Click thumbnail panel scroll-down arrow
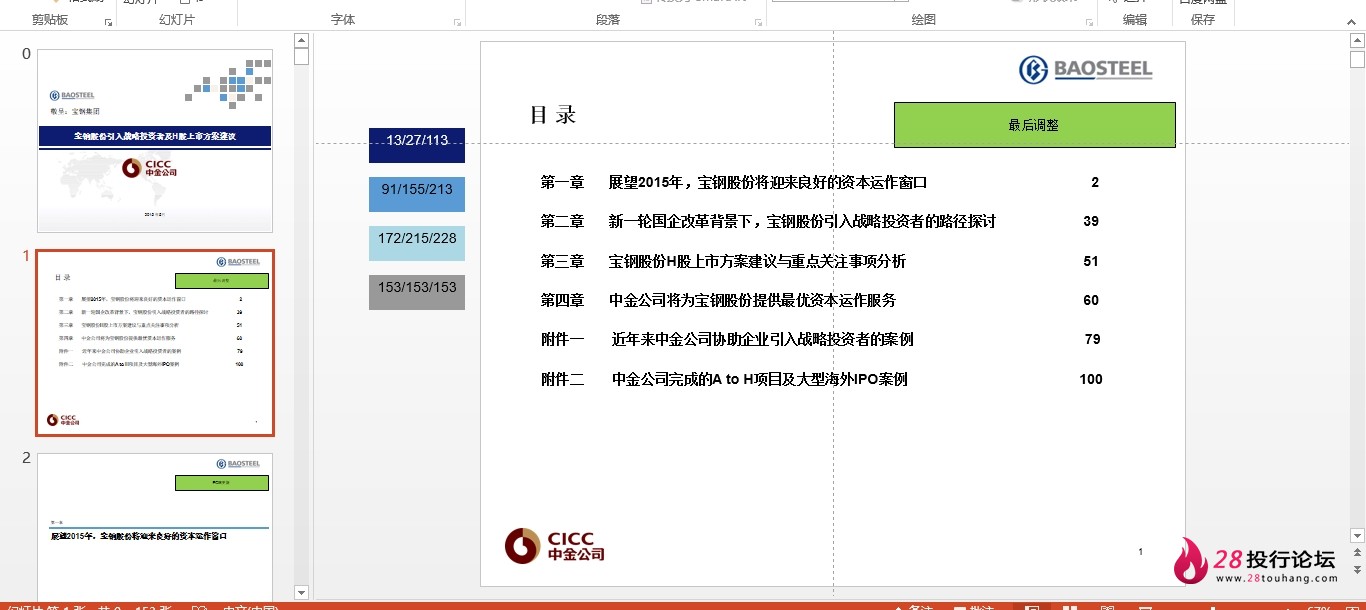 click(301, 593)
